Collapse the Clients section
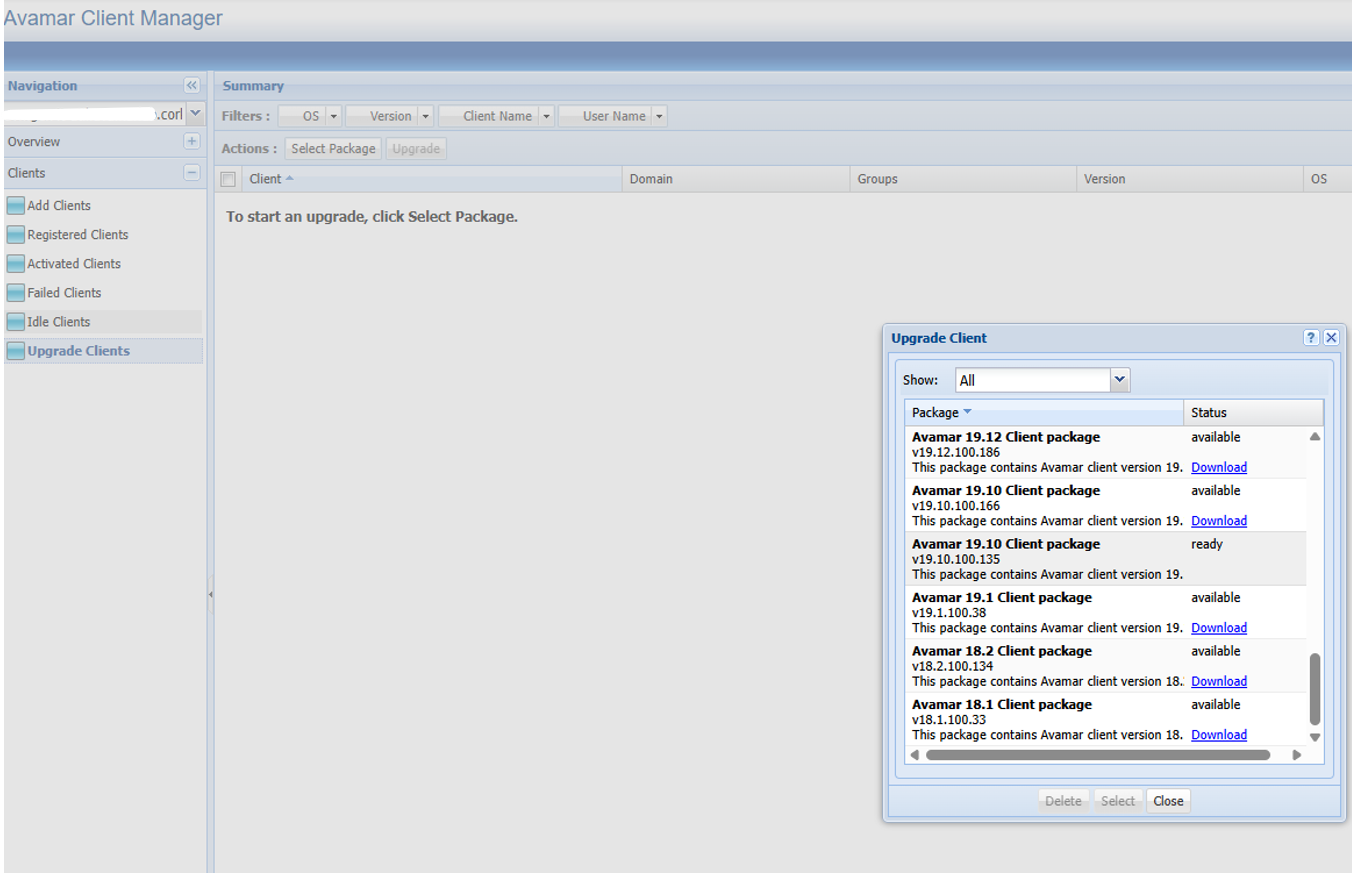This screenshot has height=873, width=1352. pyautogui.click(x=190, y=172)
